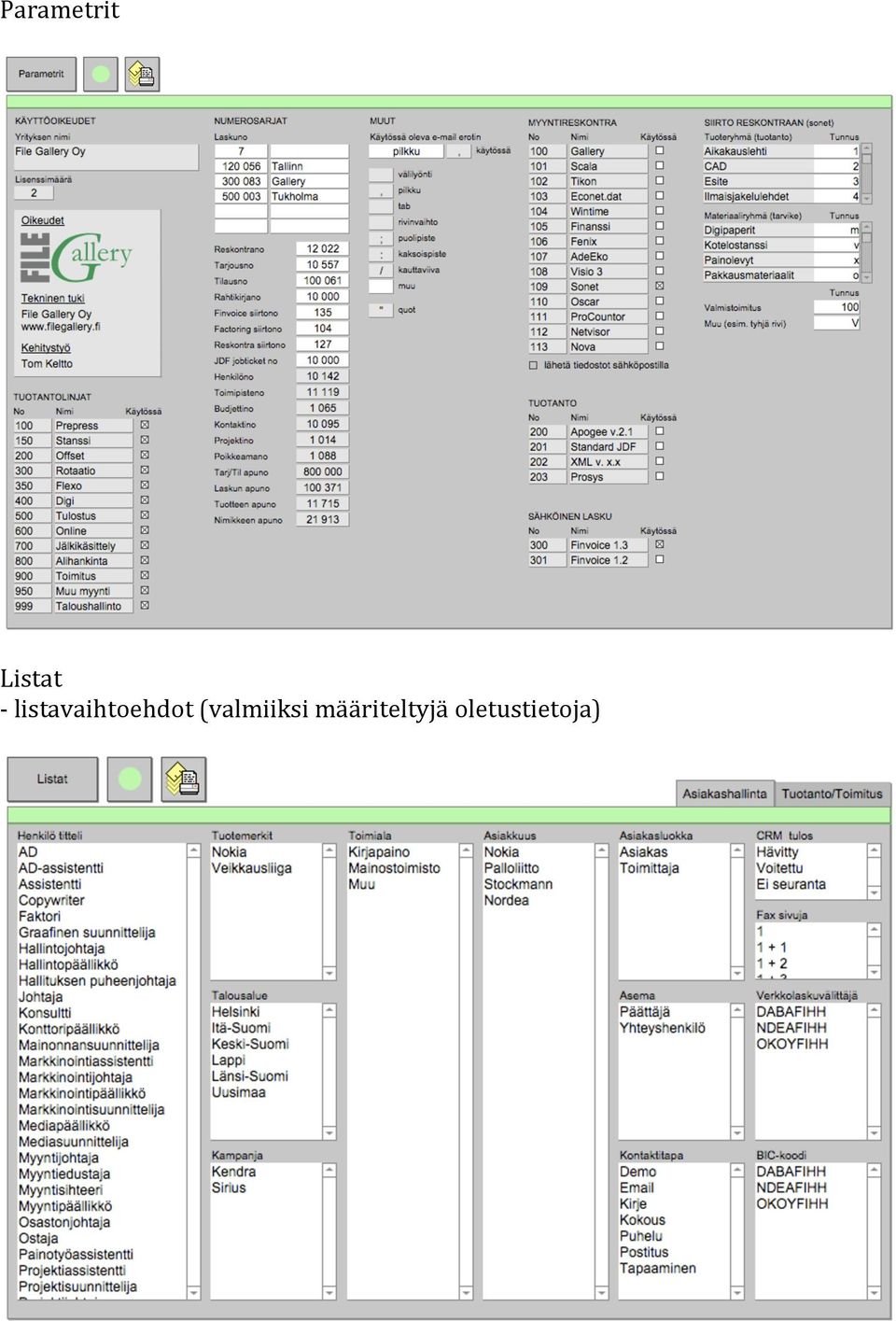Select laskuno row 500 003 Tukholma
The width and height of the screenshot is (896, 1321).
(281, 196)
